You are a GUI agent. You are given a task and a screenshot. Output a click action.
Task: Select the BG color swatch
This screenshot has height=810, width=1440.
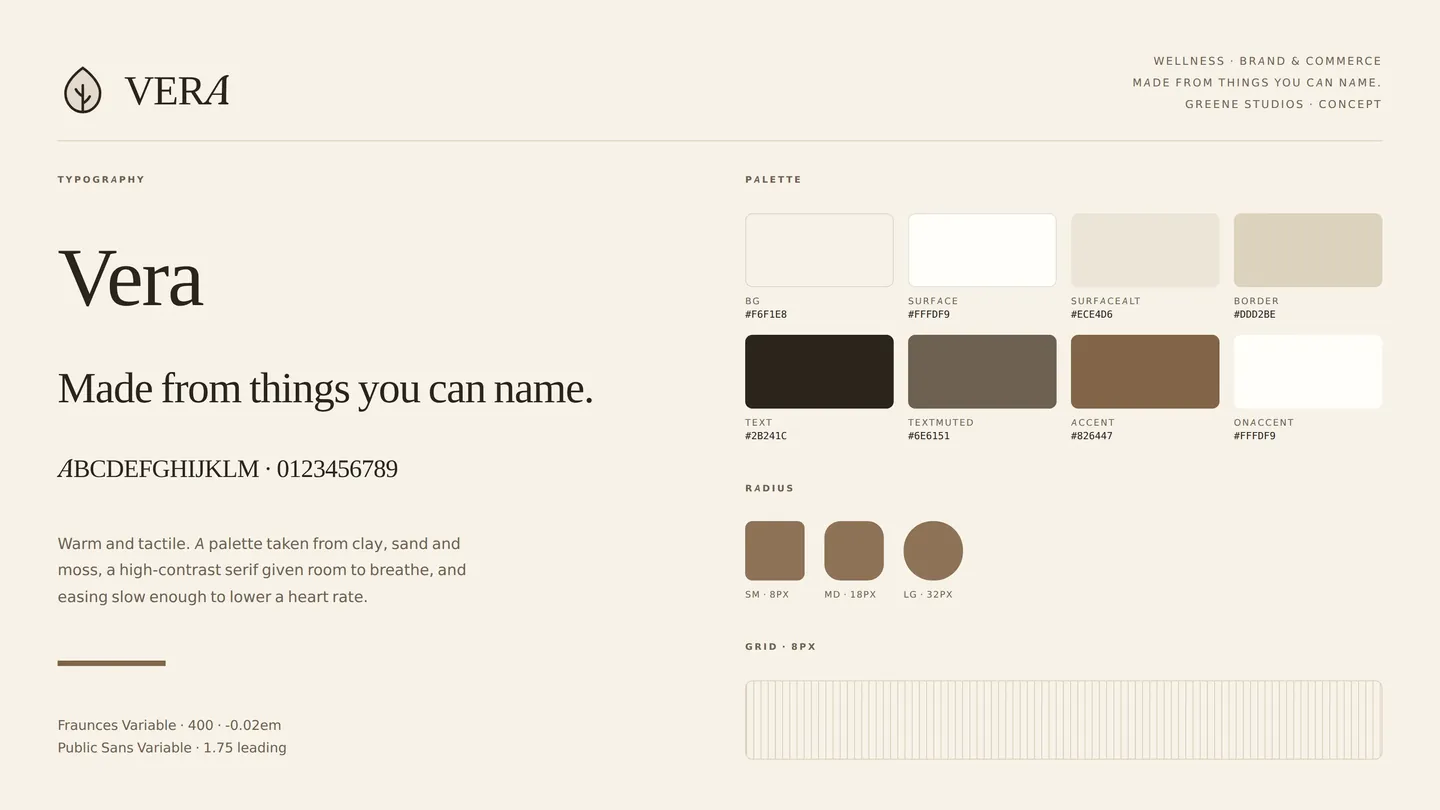(819, 250)
